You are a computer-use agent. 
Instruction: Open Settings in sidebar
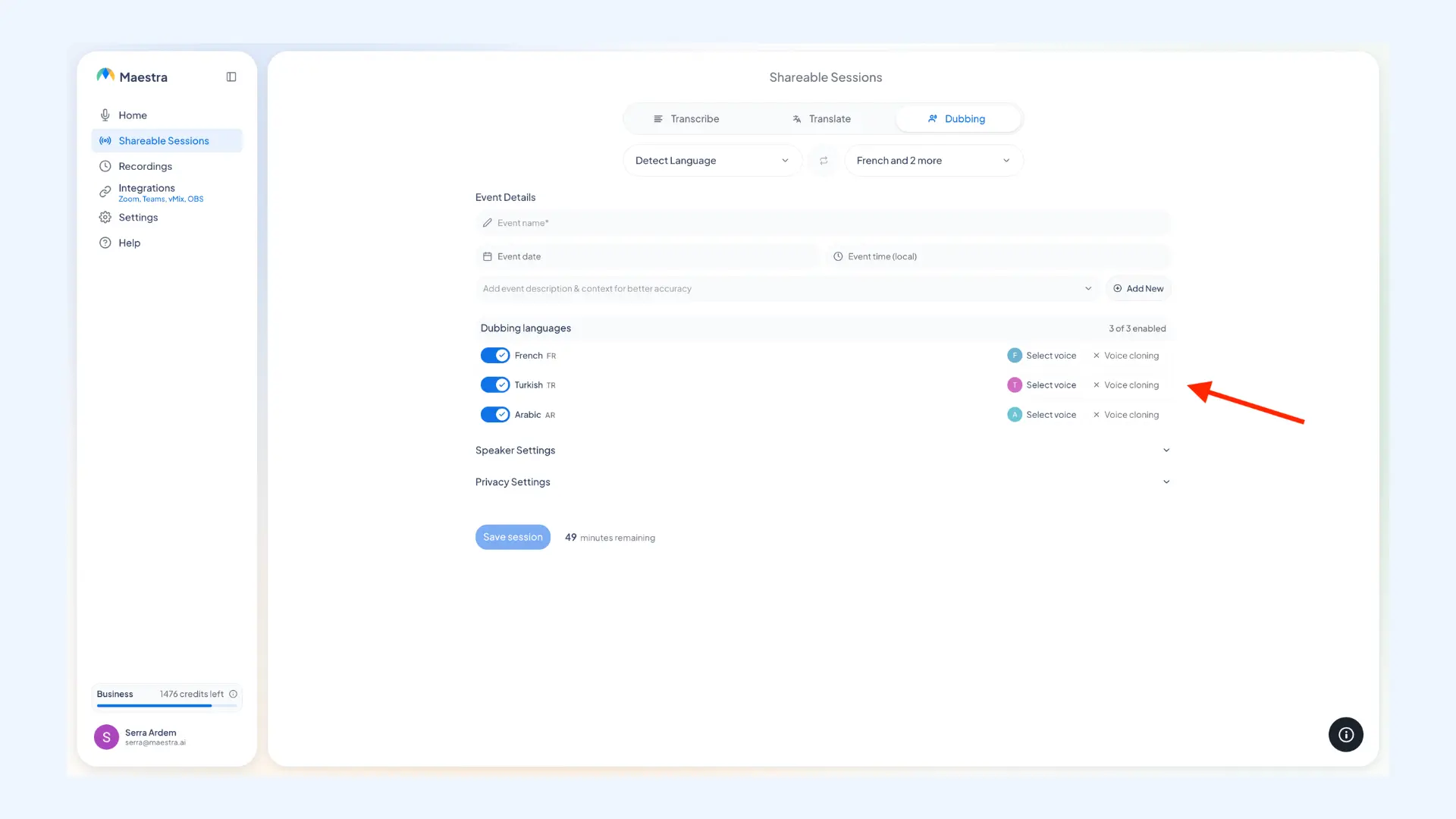(x=167, y=218)
